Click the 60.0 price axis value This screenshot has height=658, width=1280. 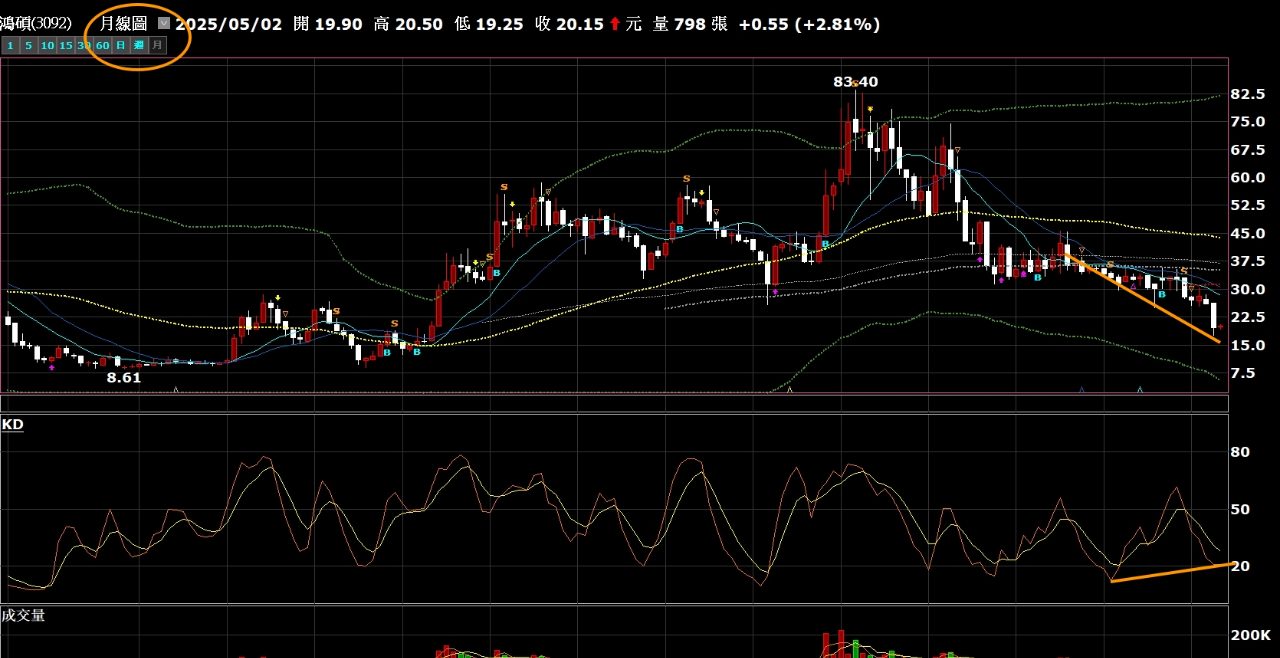(1249, 178)
